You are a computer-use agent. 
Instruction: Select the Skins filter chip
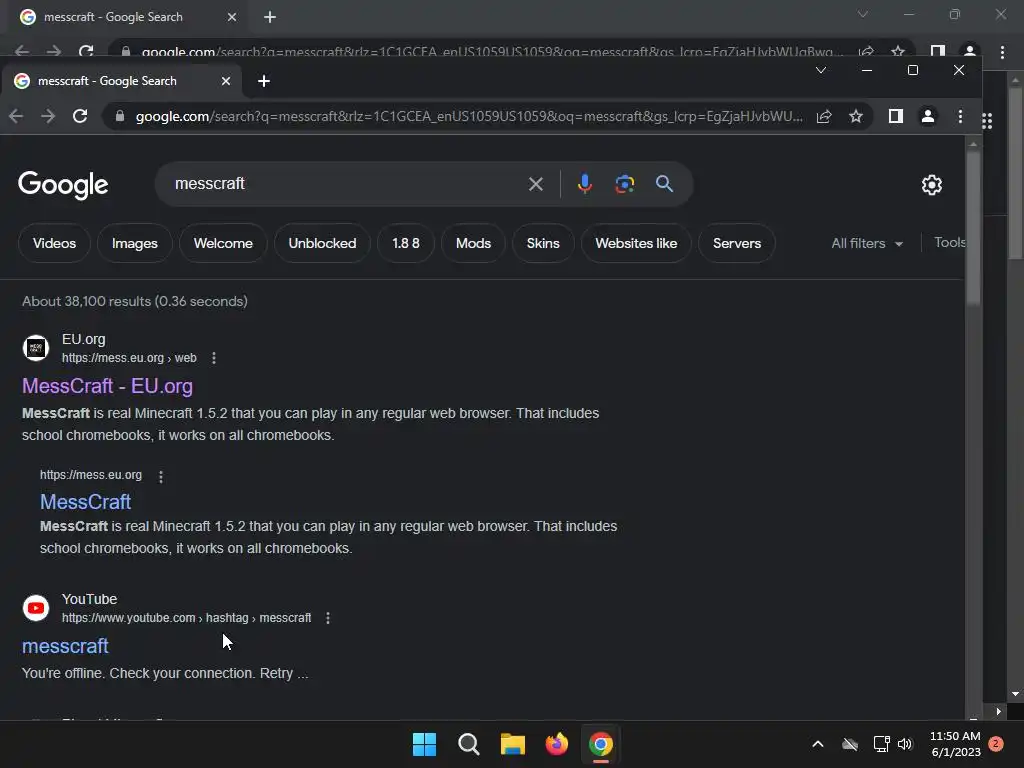[x=543, y=243]
